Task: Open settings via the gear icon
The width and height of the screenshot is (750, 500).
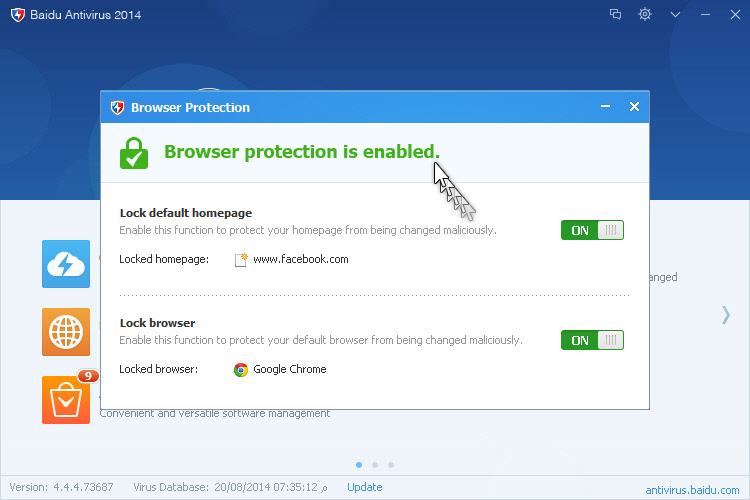Action: point(645,14)
